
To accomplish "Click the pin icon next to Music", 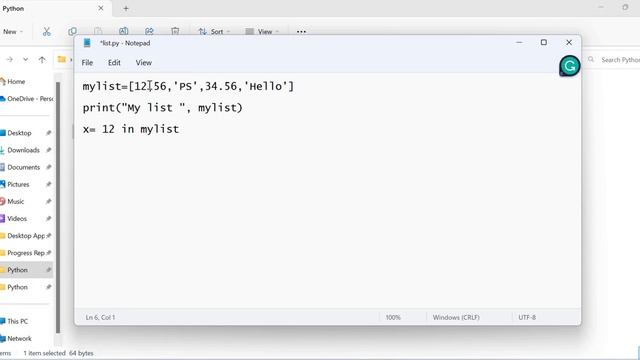I will (x=49, y=202).
